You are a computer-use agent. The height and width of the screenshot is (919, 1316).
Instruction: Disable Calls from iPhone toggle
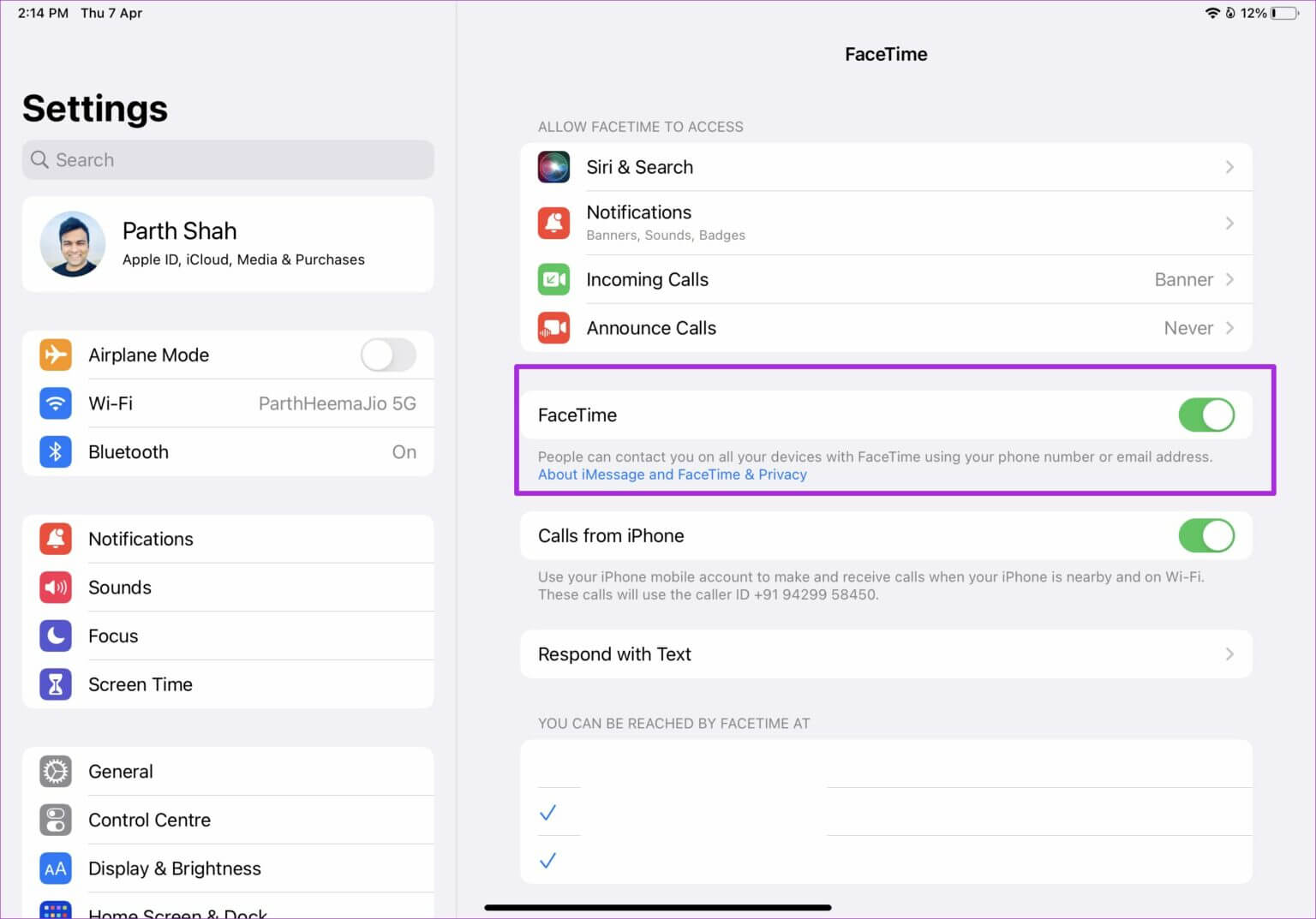pyautogui.click(x=1205, y=536)
